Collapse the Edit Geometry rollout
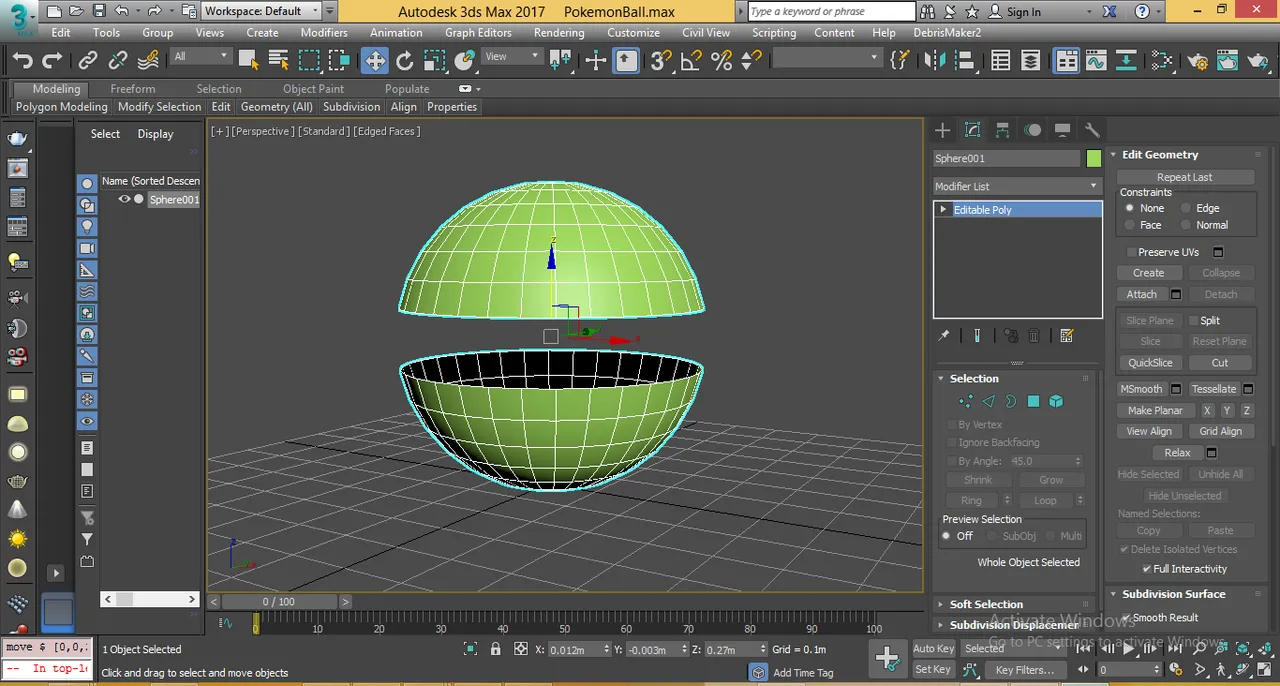This screenshot has width=1280, height=686. point(1113,155)
